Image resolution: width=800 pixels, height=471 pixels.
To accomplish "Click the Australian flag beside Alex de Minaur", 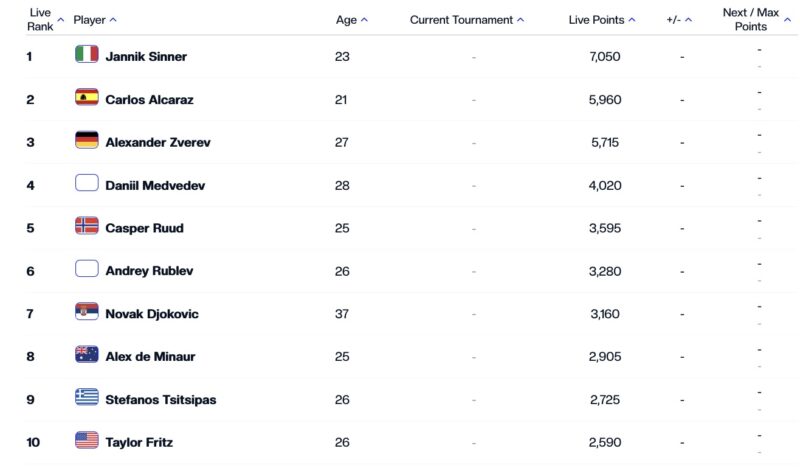I will [87, 355].
